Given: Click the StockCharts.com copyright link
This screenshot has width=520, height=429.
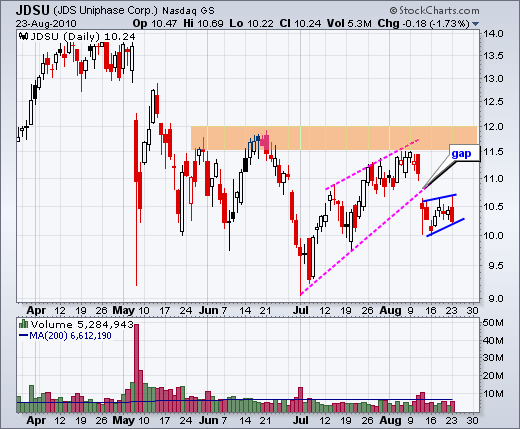Looking at the screenshot, I should pos(434,11).
